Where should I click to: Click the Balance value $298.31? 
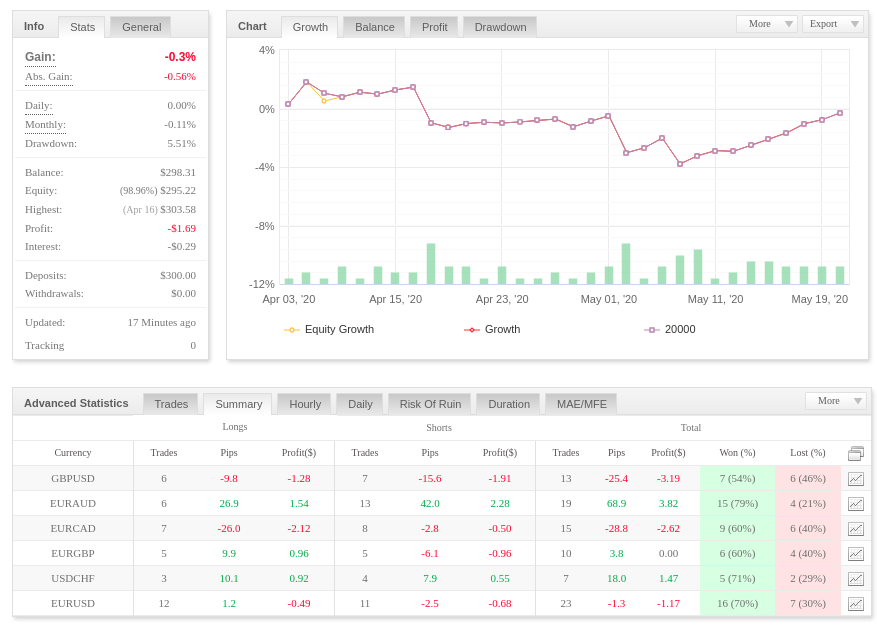pos(178,173)
